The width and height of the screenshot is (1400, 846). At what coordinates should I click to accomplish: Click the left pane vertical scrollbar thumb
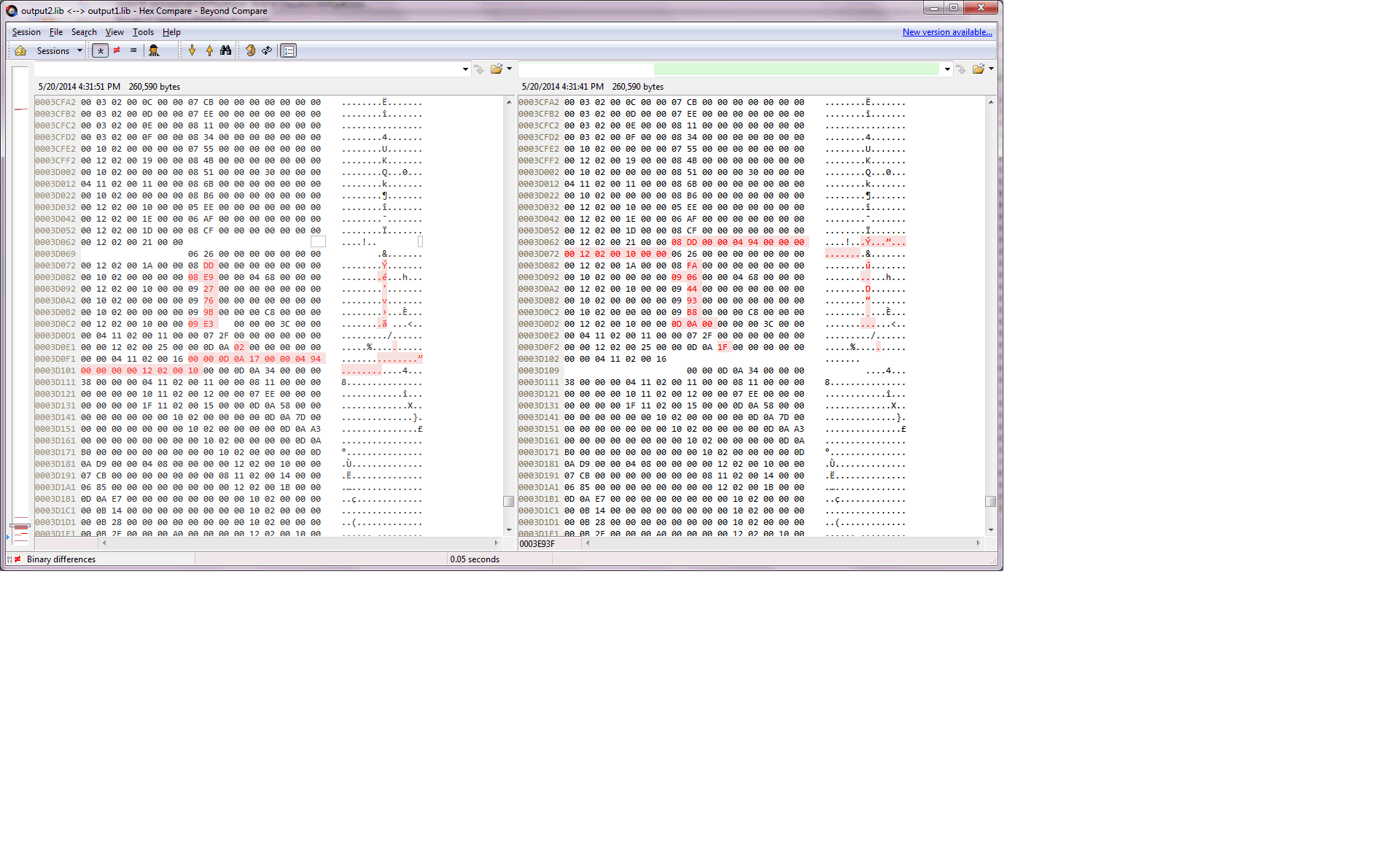tap(509, 502)
